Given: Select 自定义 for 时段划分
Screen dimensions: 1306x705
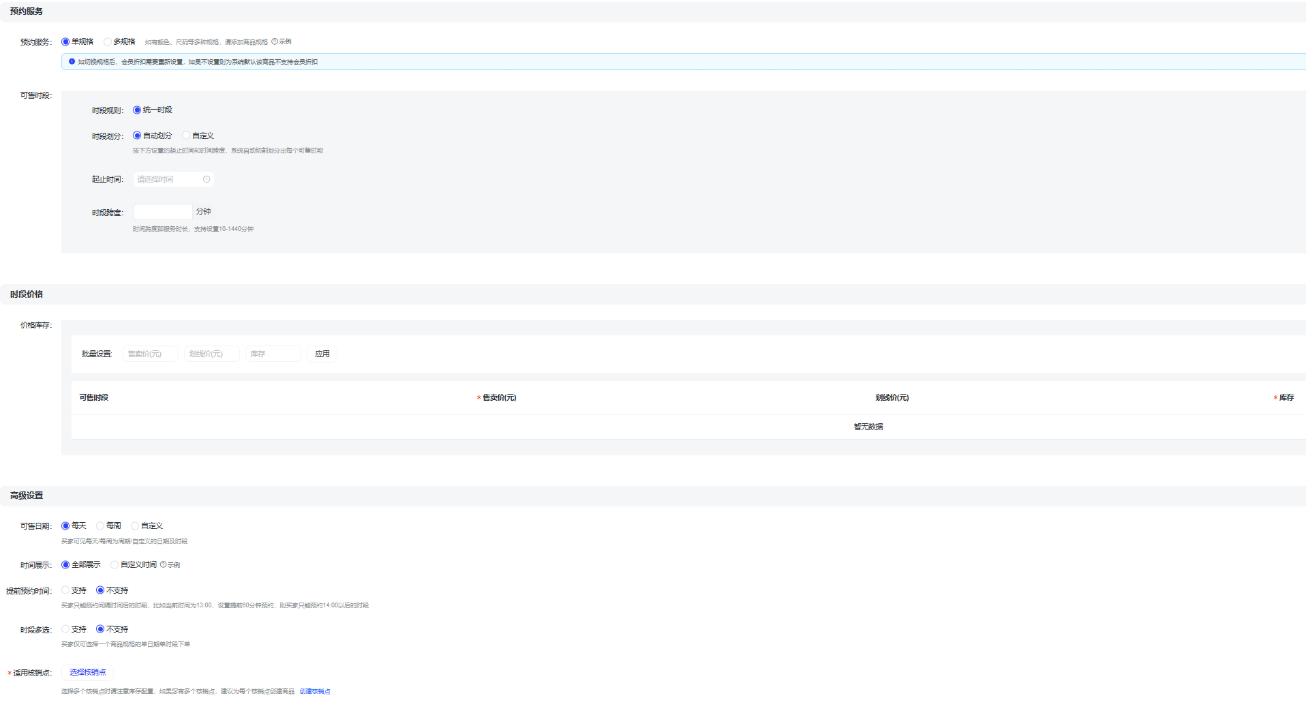Looking at the screenshot, I should (186, 135).
